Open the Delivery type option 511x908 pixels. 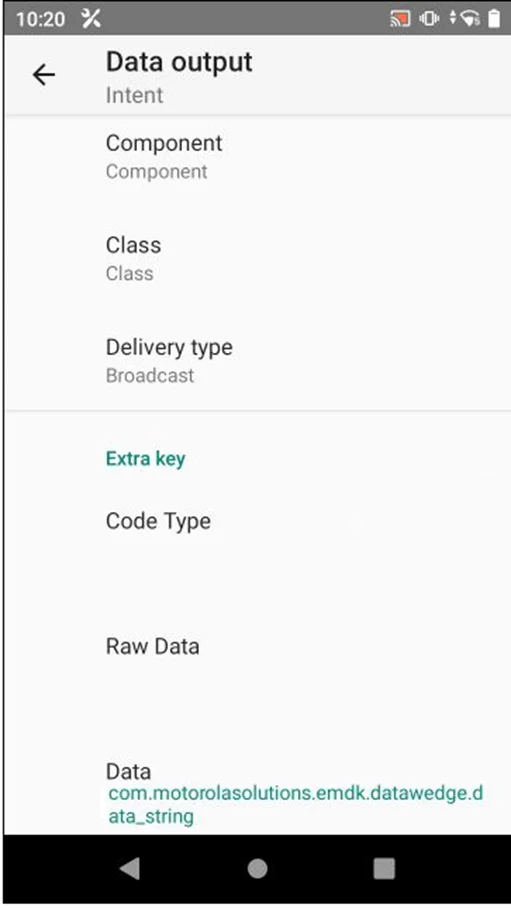(x=257, y=361)
